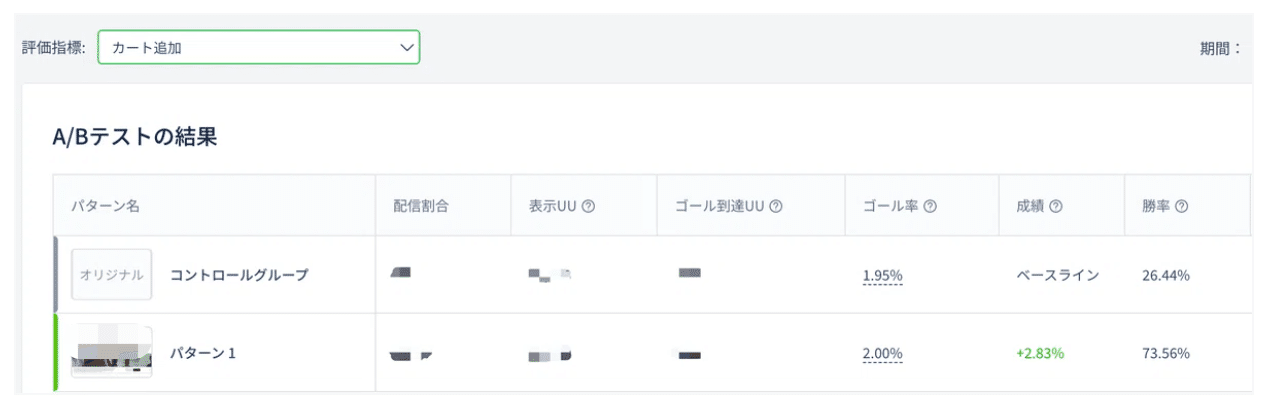
Task: Click the パターン名 column header
Action: pyautogui.click(x=105, y=206)
